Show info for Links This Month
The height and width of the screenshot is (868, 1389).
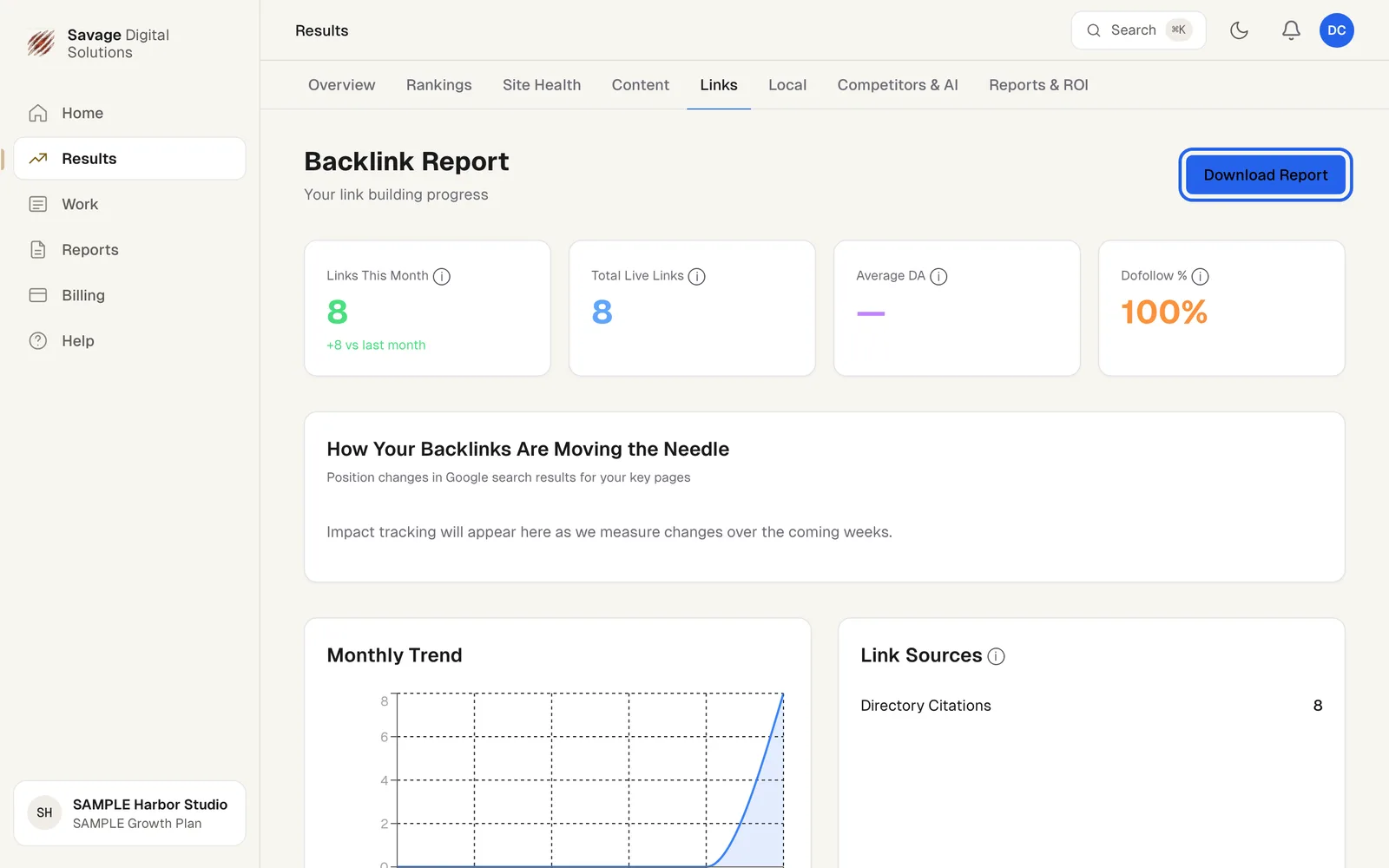click(x=442, y=277)
